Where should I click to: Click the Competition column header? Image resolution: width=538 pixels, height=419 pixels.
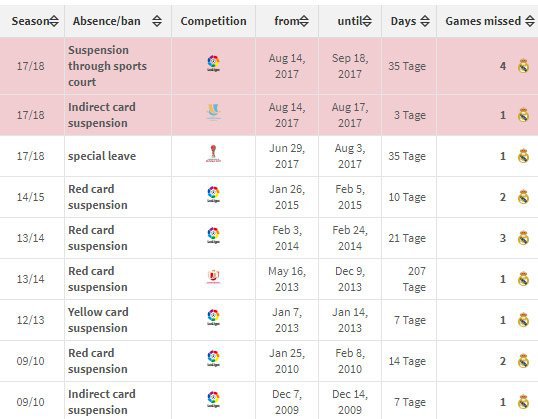tap(213, 21)
